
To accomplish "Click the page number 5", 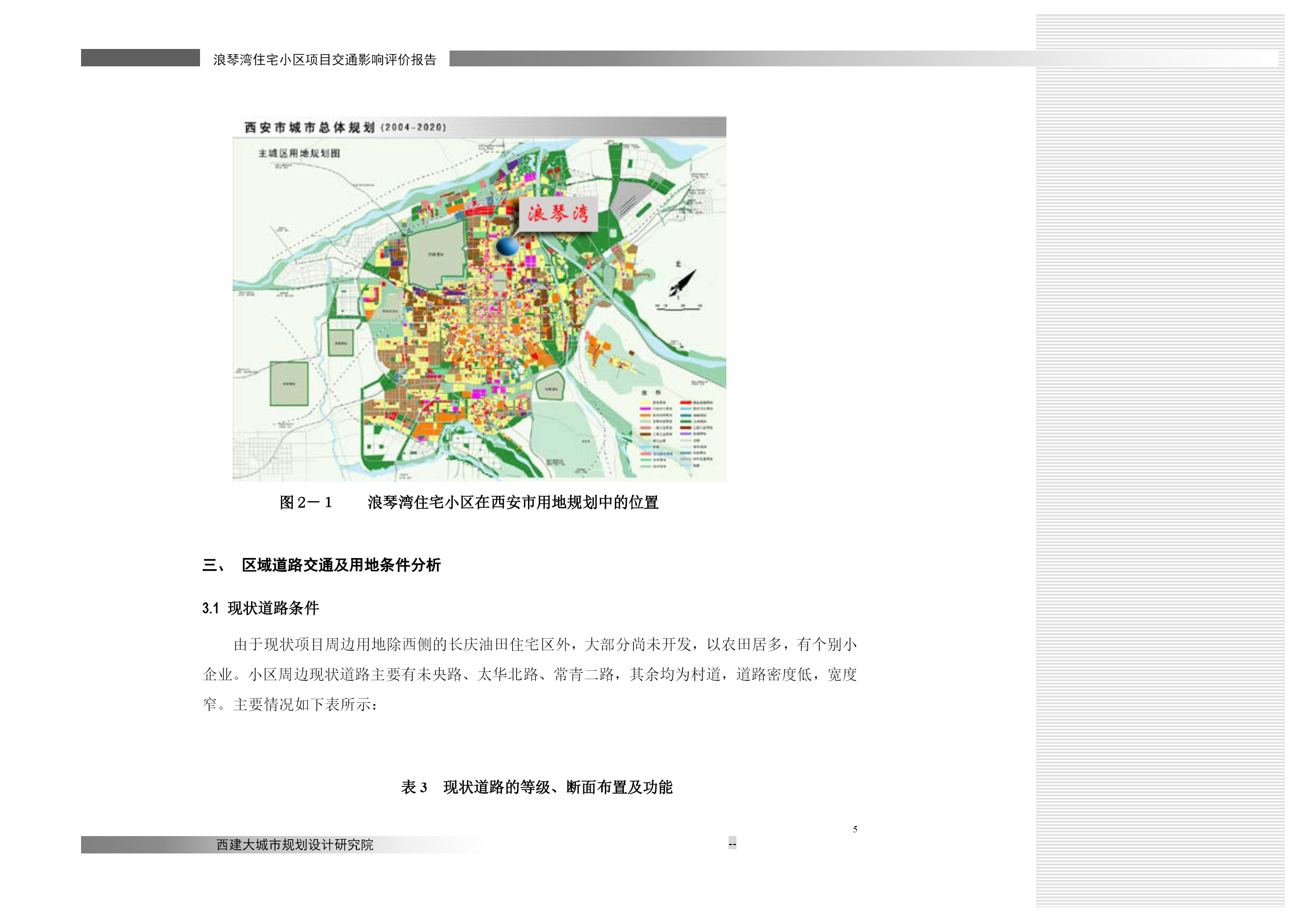I will [855, 830].
